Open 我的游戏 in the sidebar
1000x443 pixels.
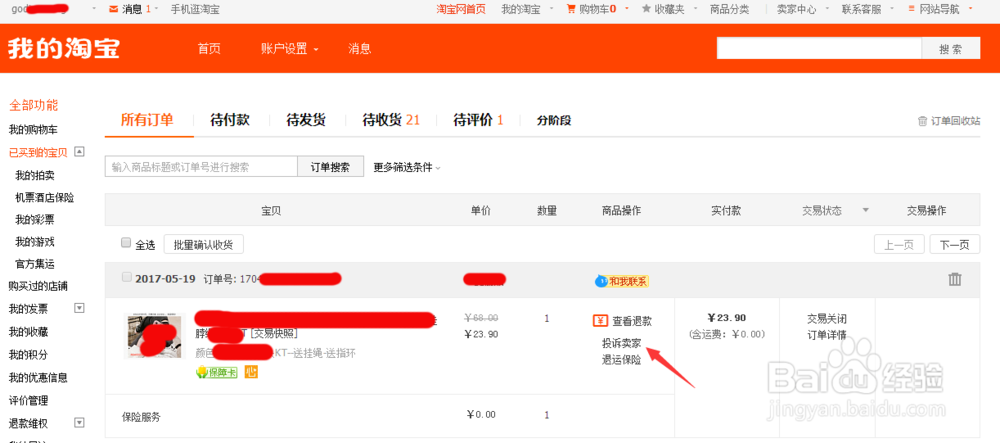click(x=34, y=242)
